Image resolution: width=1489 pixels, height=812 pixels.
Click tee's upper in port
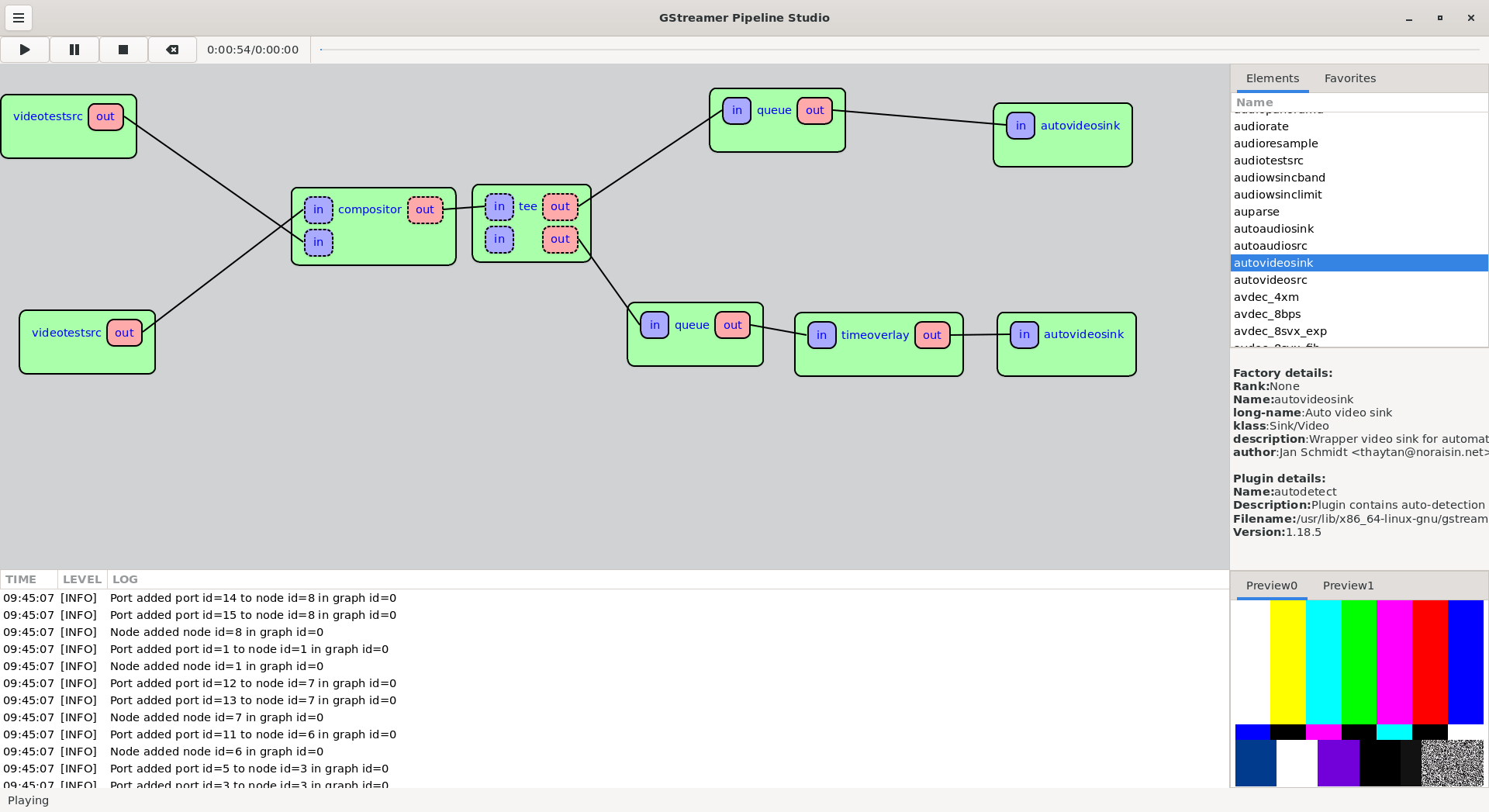[499, 207]
